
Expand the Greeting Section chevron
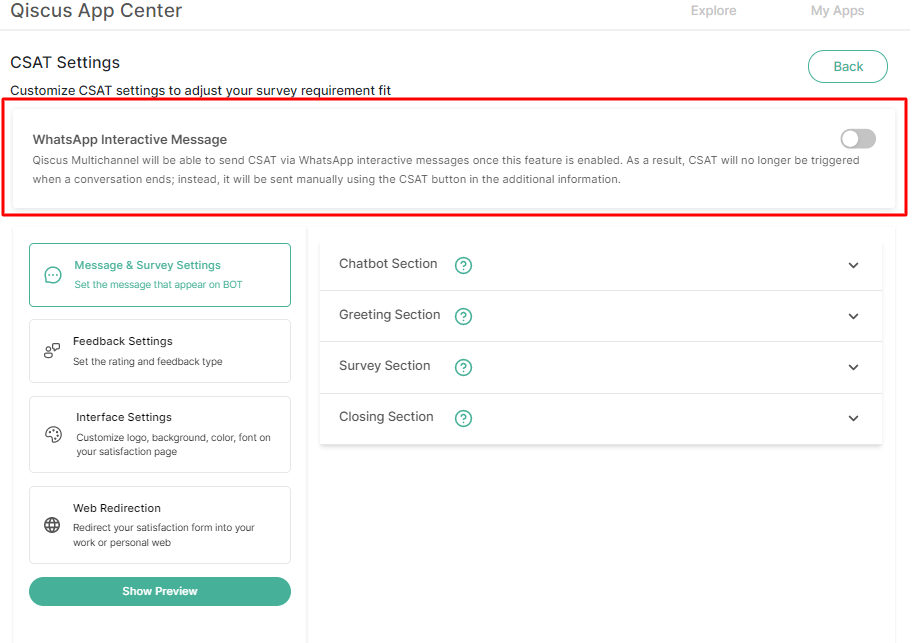pyautogui.click(x=853, y=316)
